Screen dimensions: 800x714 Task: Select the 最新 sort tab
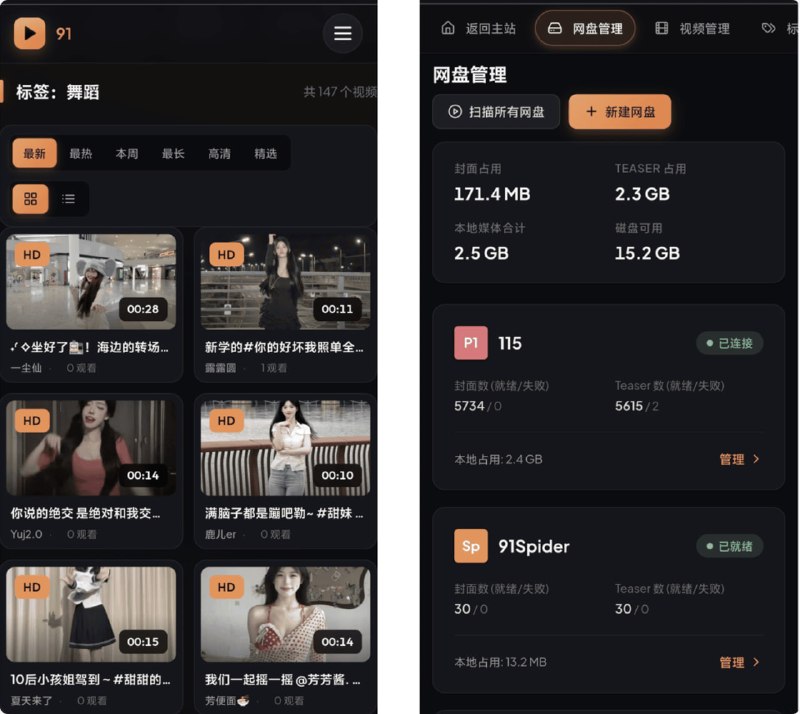pos(35,153)
